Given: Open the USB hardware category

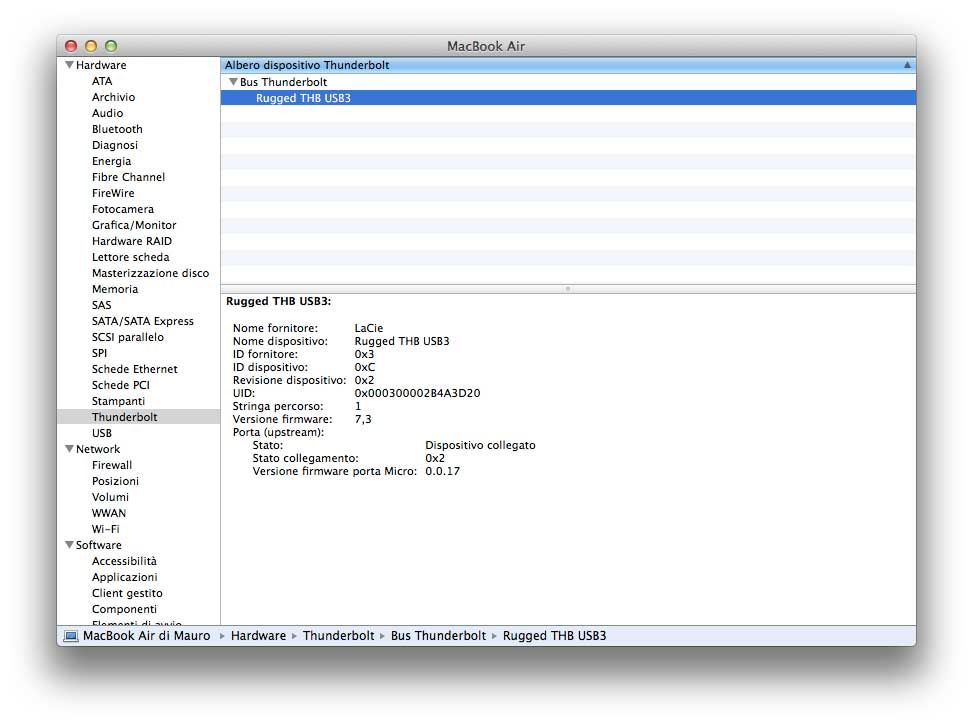Looking at the screenshot, I should 102,433.
